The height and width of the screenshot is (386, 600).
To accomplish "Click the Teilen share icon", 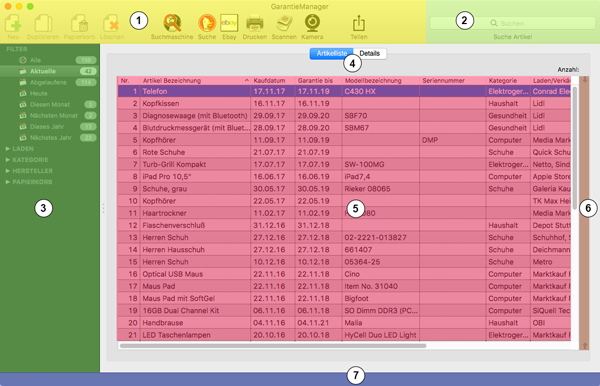I will (359, 23).
